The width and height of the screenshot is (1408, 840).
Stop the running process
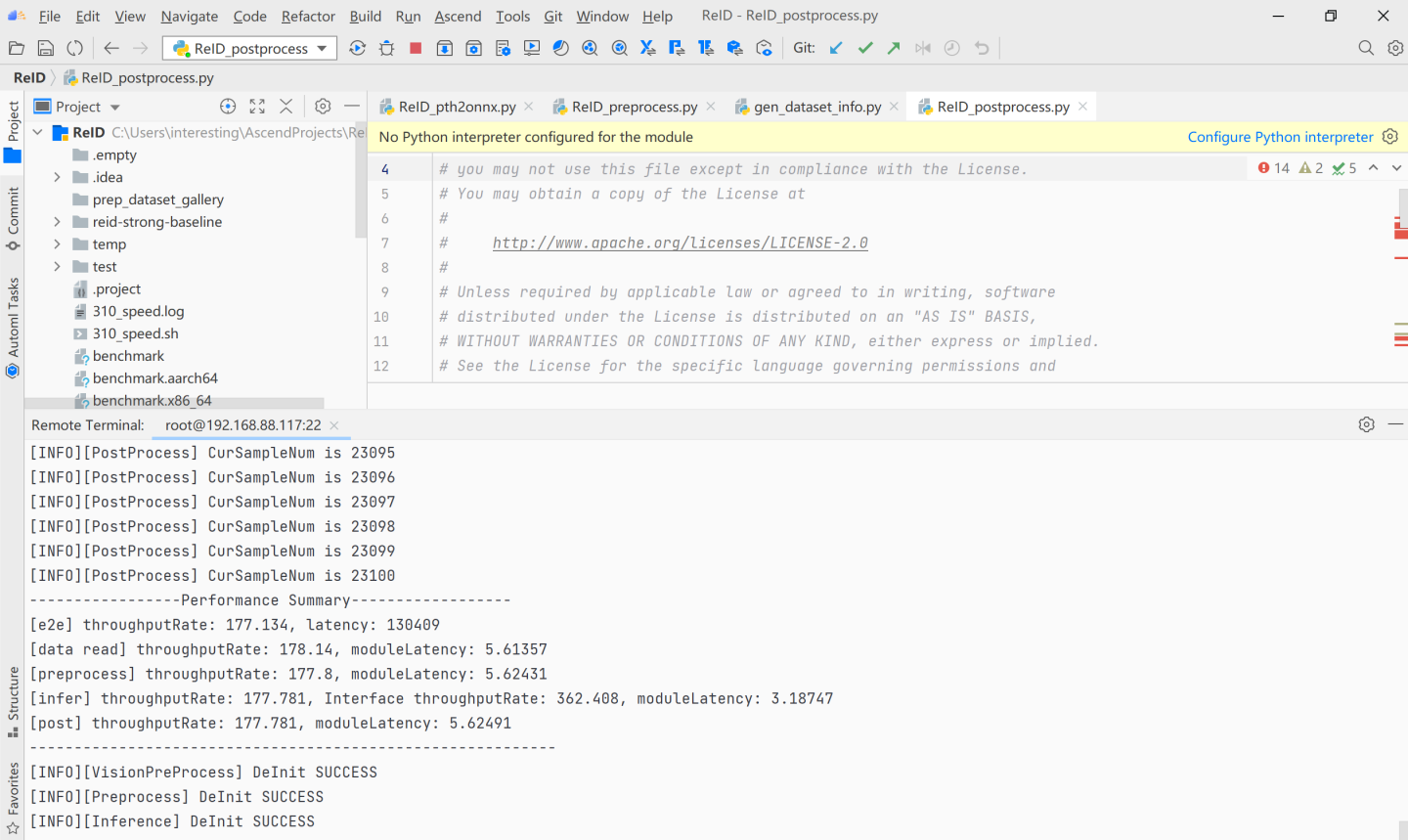point(415,47)
